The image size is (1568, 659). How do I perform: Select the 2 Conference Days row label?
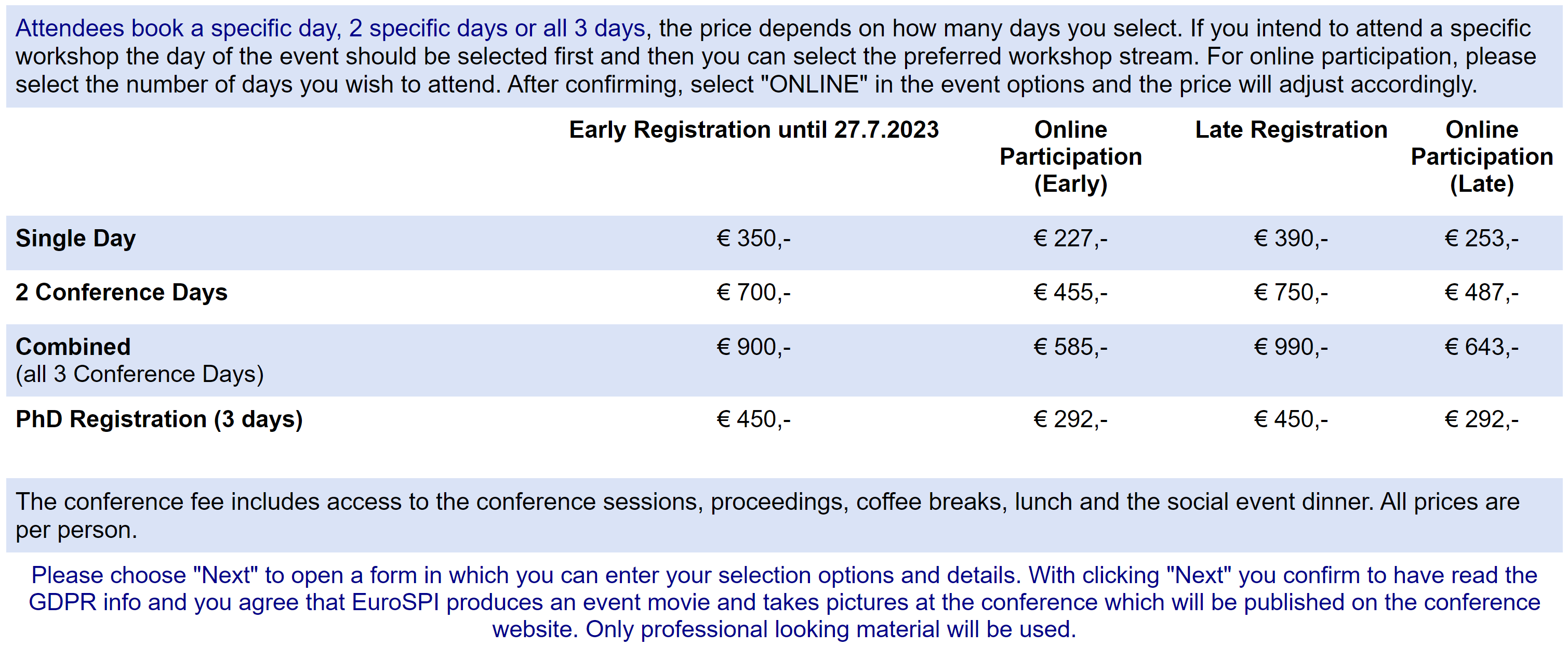[x=121, y=293]
